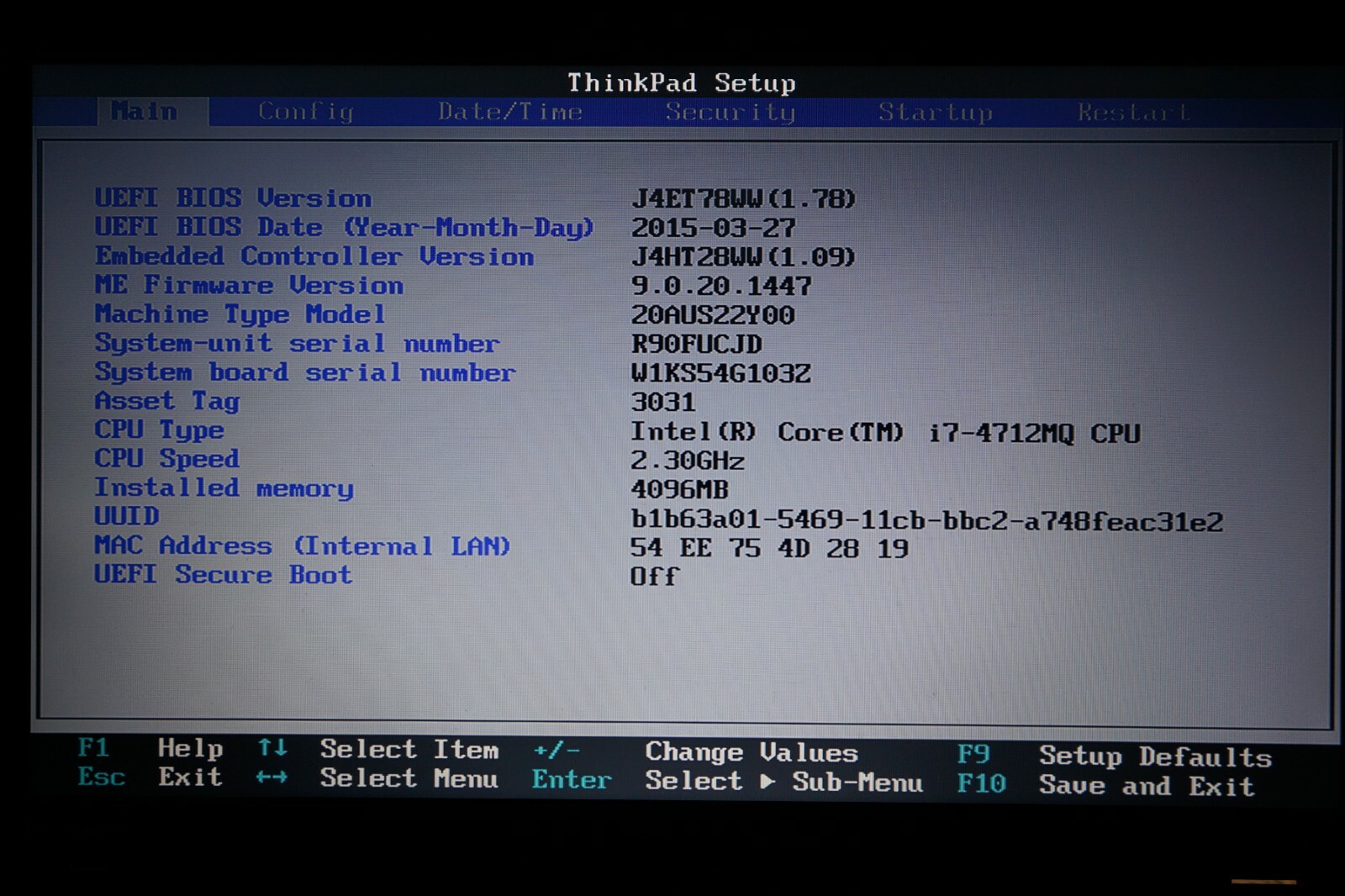Select the ME Firmware Version label
The width and height of the screenshot is (1345, 896).
pyautogui.click(x=249, y=285)
